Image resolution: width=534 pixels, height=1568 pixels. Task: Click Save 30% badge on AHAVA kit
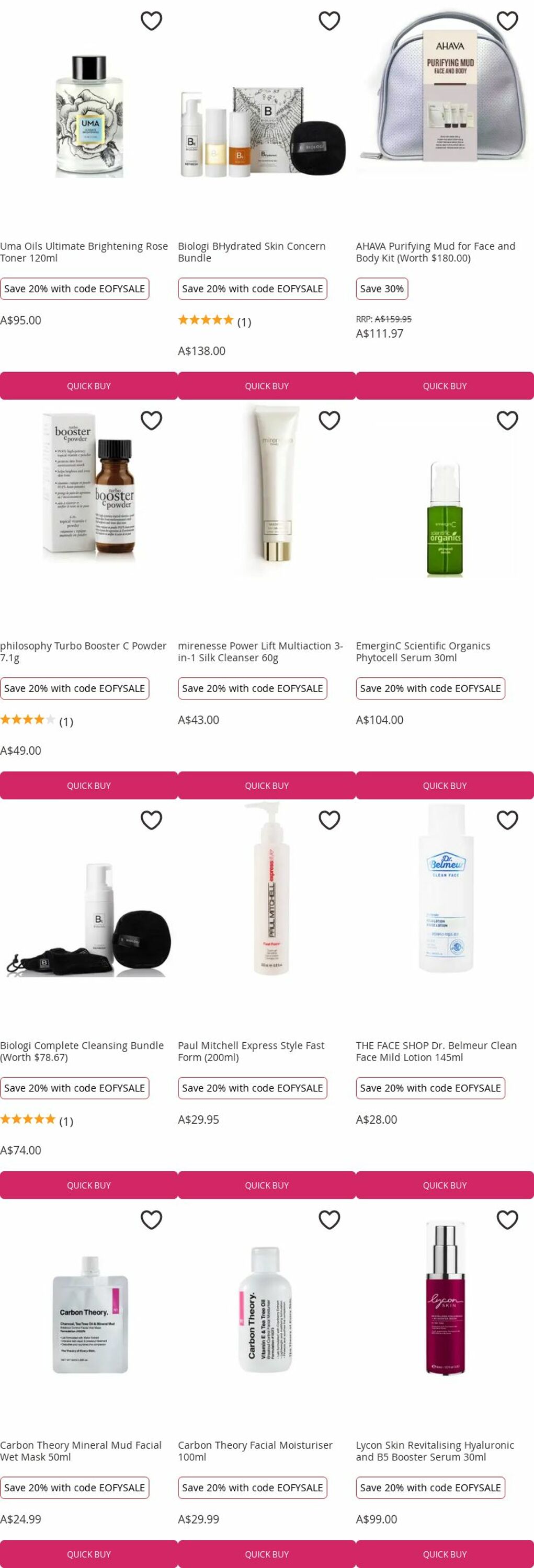coord(382,289)
